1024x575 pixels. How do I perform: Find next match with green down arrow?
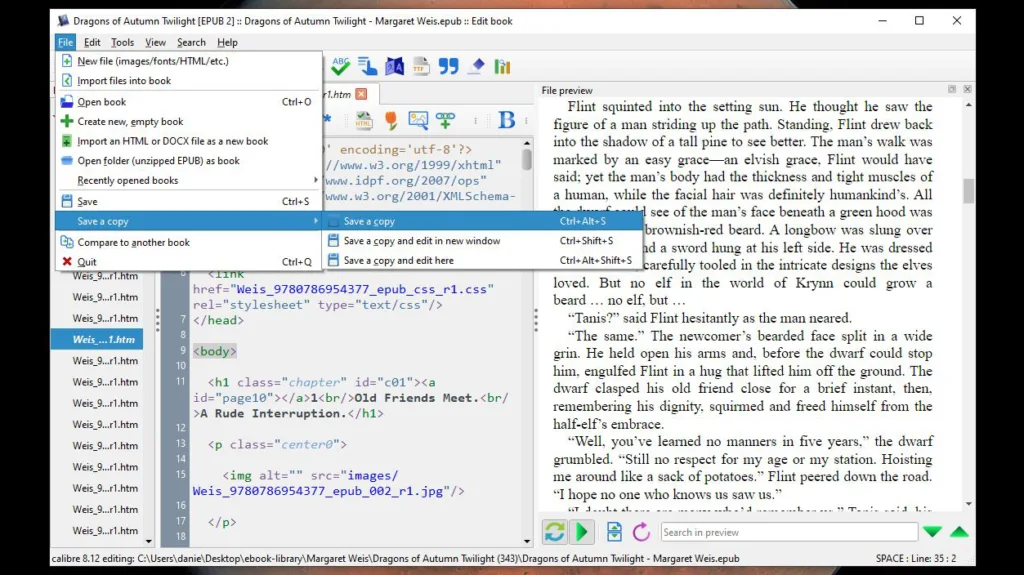pos(932,532)
